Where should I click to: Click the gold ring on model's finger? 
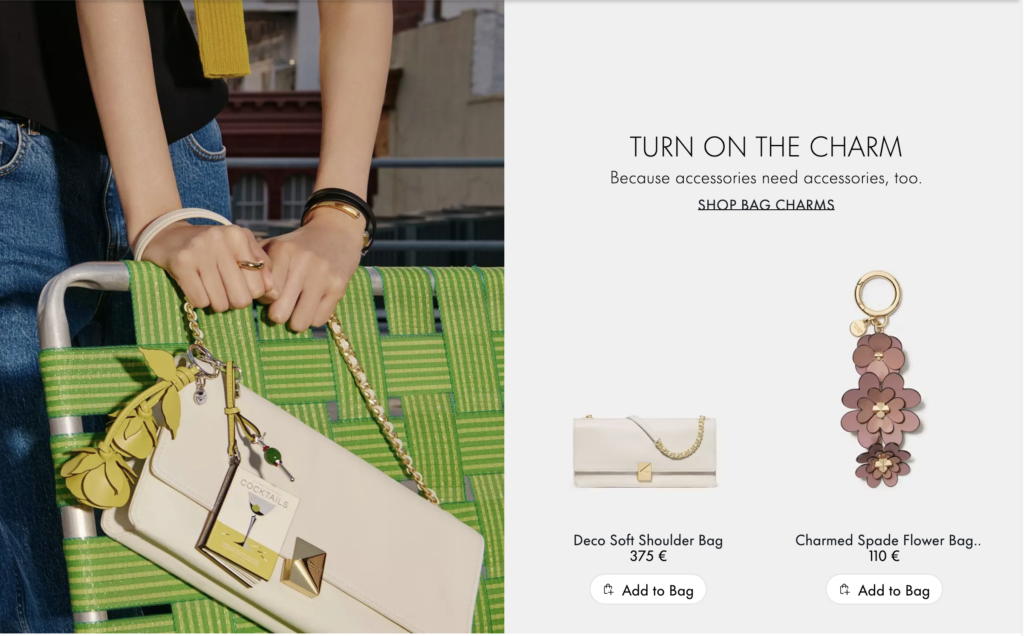(x=251, y=264)
